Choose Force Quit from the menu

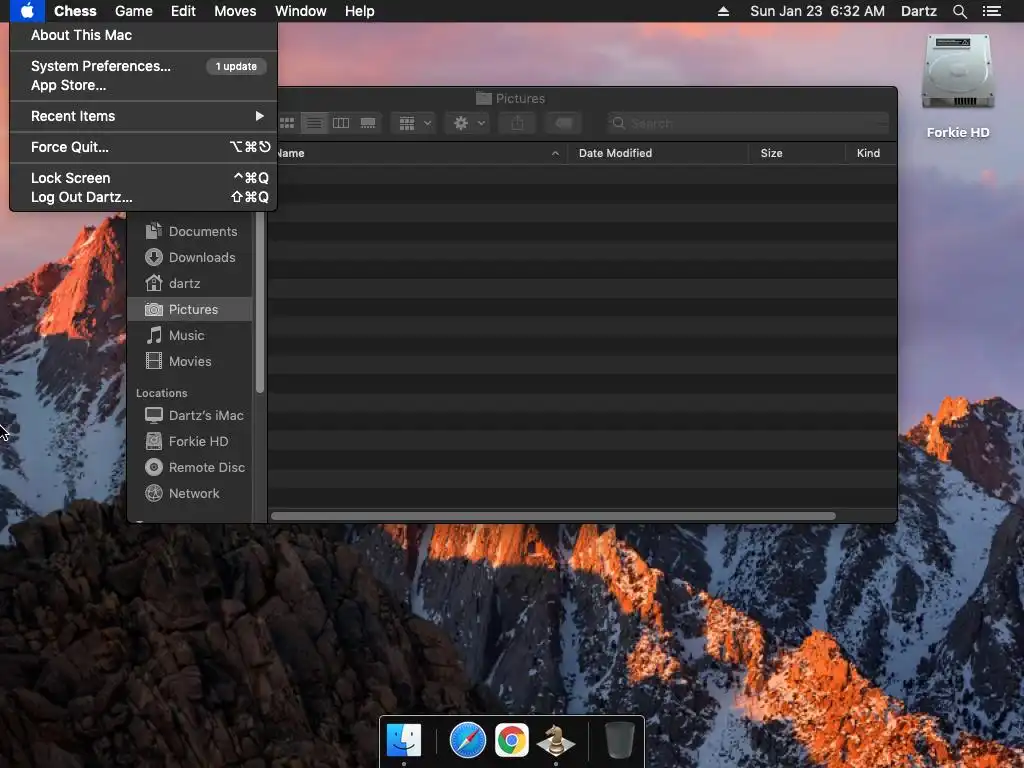point(143,147)
